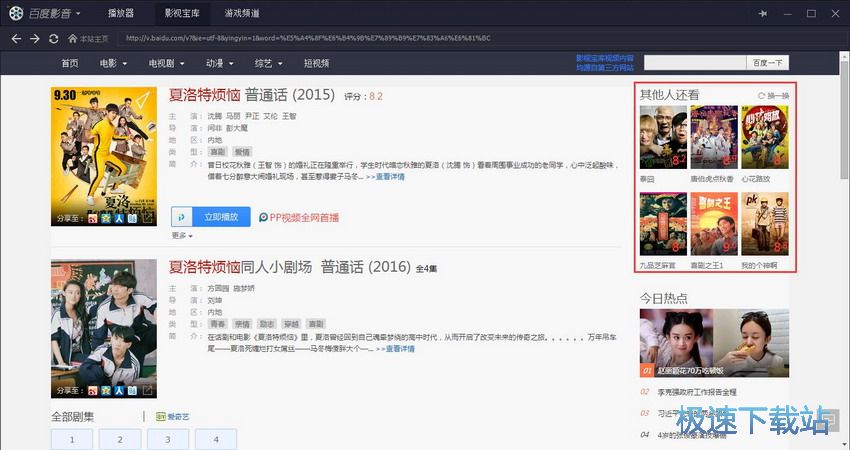Open 首页 in navigation bar

pos(69,63)
